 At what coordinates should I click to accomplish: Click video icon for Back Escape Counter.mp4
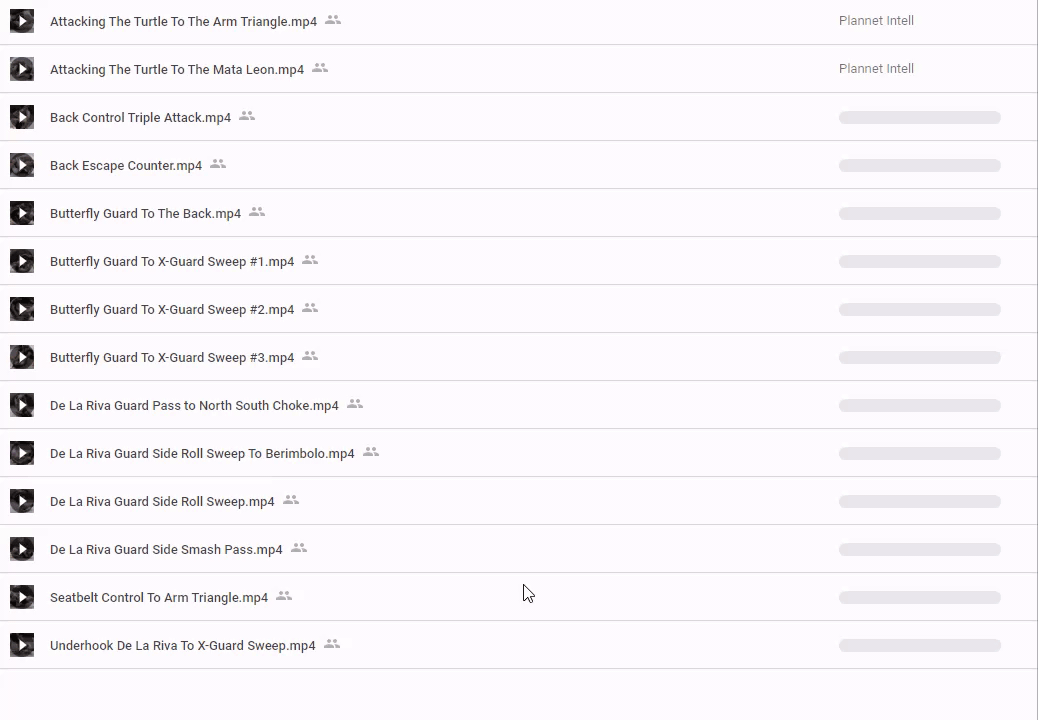22,165
